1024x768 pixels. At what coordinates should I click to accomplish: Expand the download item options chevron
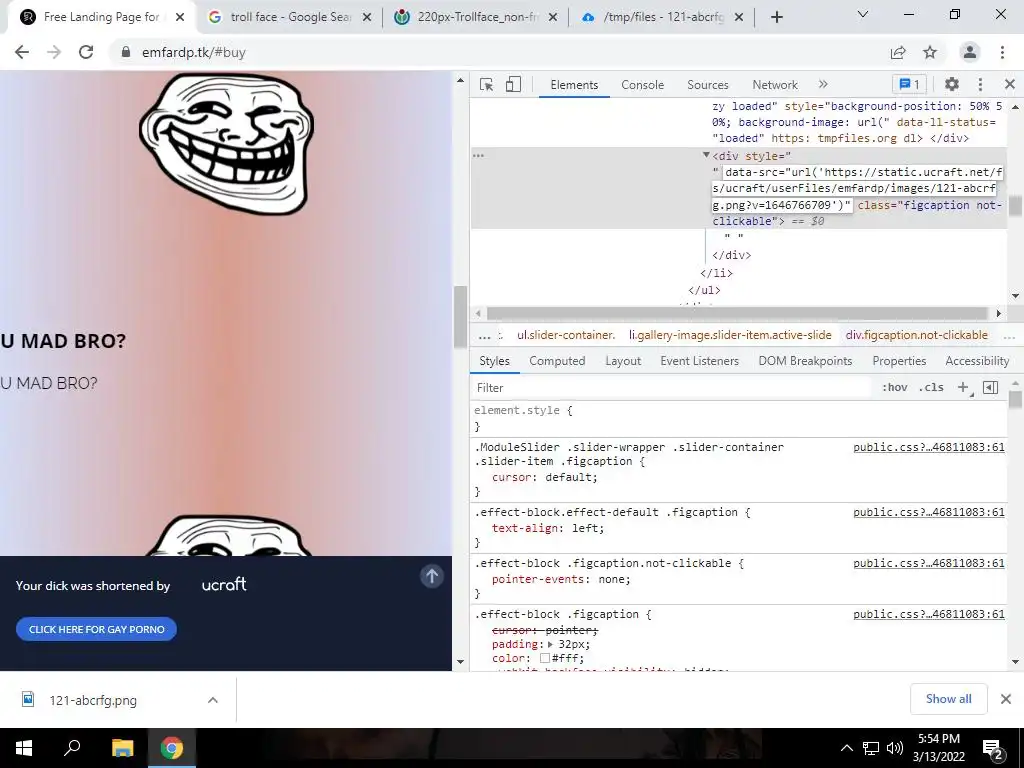click(x=213, y=700)
